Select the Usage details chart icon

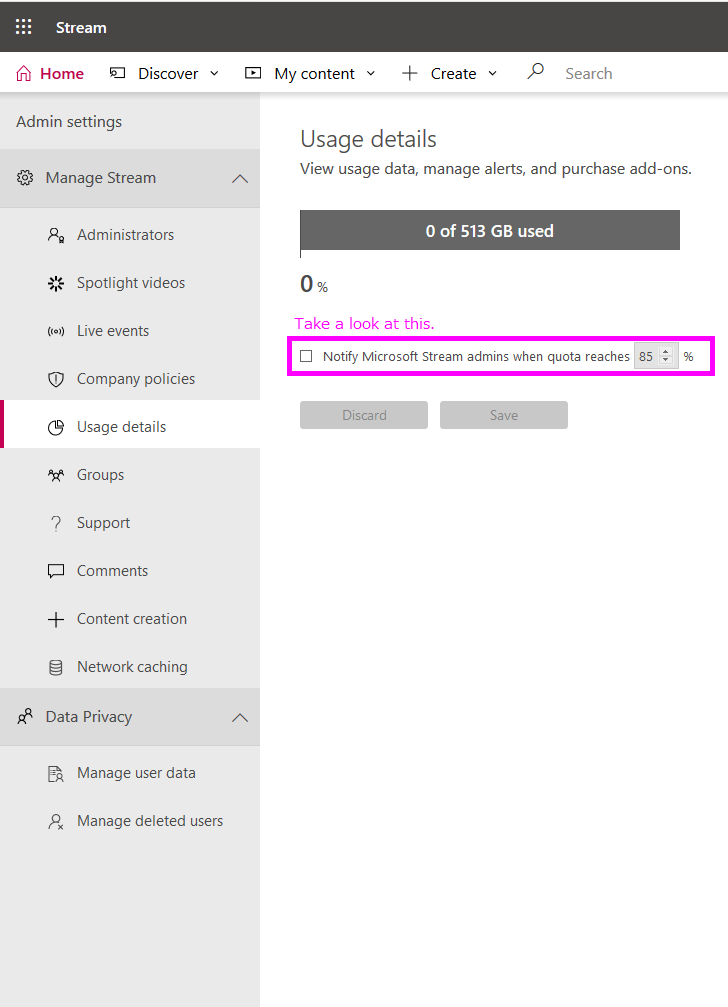click(56, 426)
